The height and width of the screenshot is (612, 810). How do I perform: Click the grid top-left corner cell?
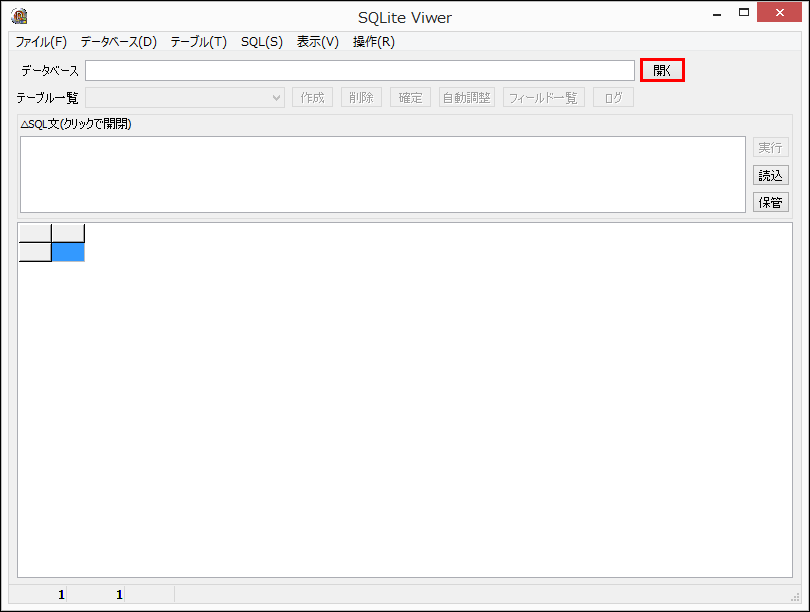click(x=35, y=233)
